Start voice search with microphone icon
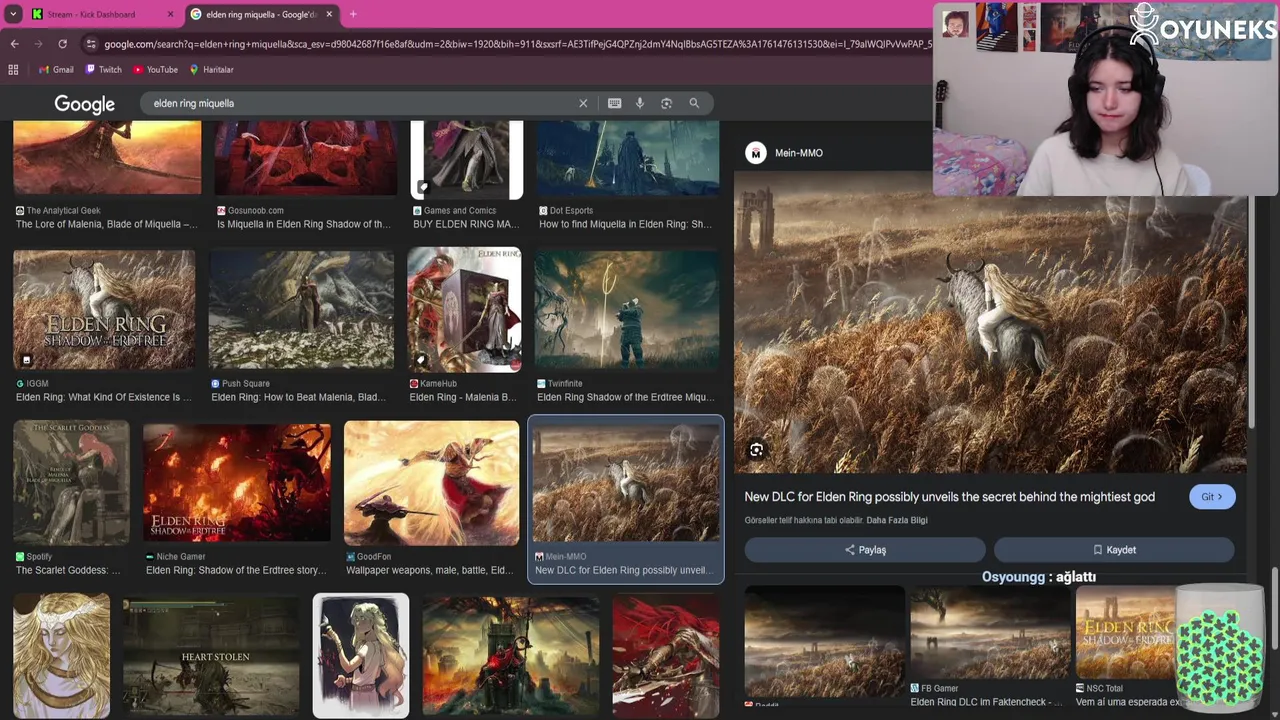This screenshot has width=1280, height=720. [640, 103]
